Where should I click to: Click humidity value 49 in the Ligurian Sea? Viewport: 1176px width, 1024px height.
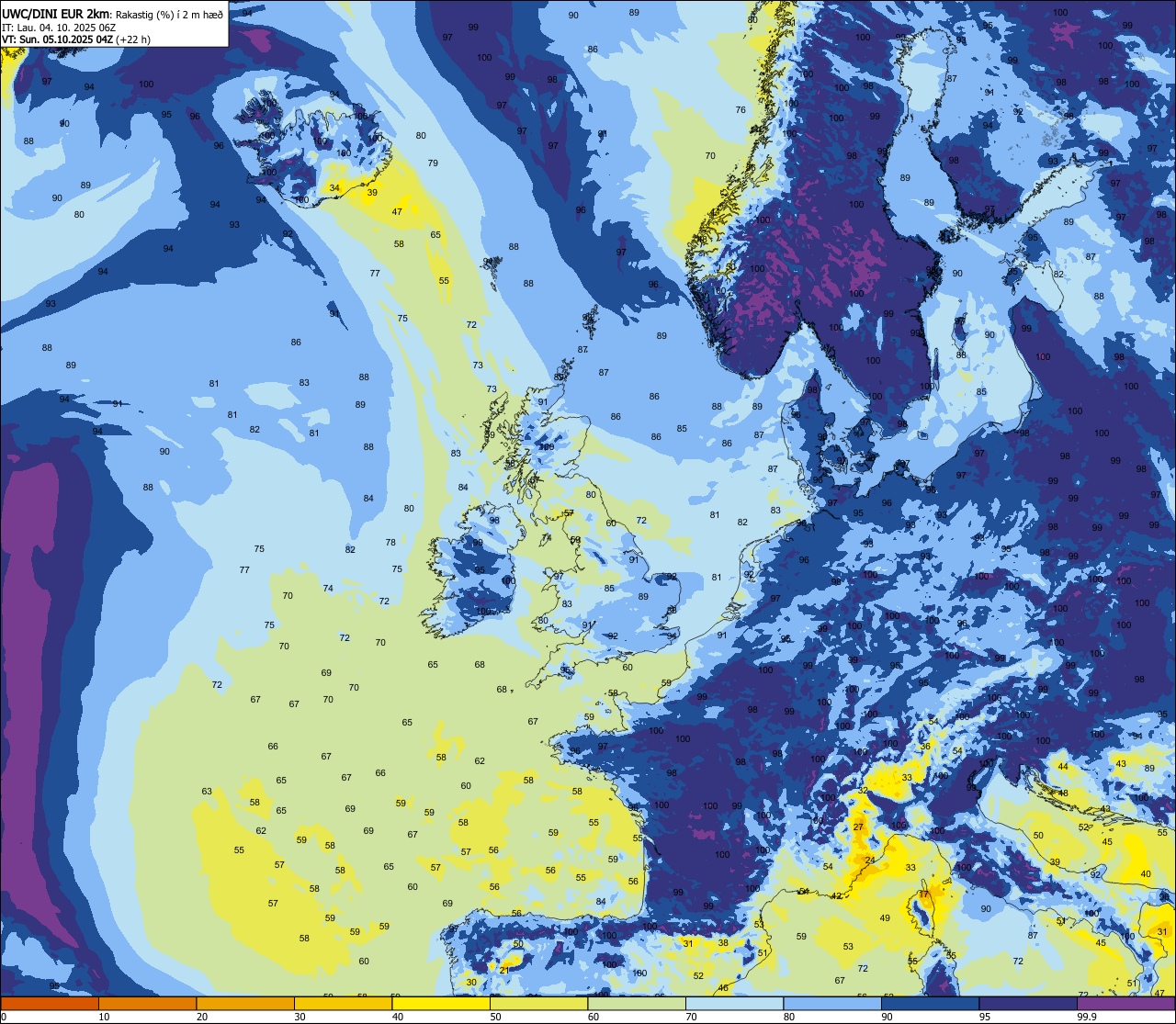[x=885, y=918]
